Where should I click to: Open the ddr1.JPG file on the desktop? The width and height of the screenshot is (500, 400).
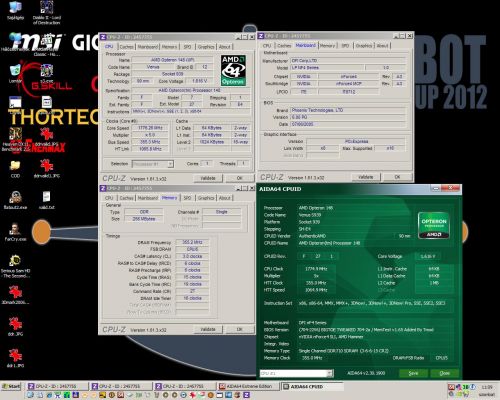tap(15, 358)
